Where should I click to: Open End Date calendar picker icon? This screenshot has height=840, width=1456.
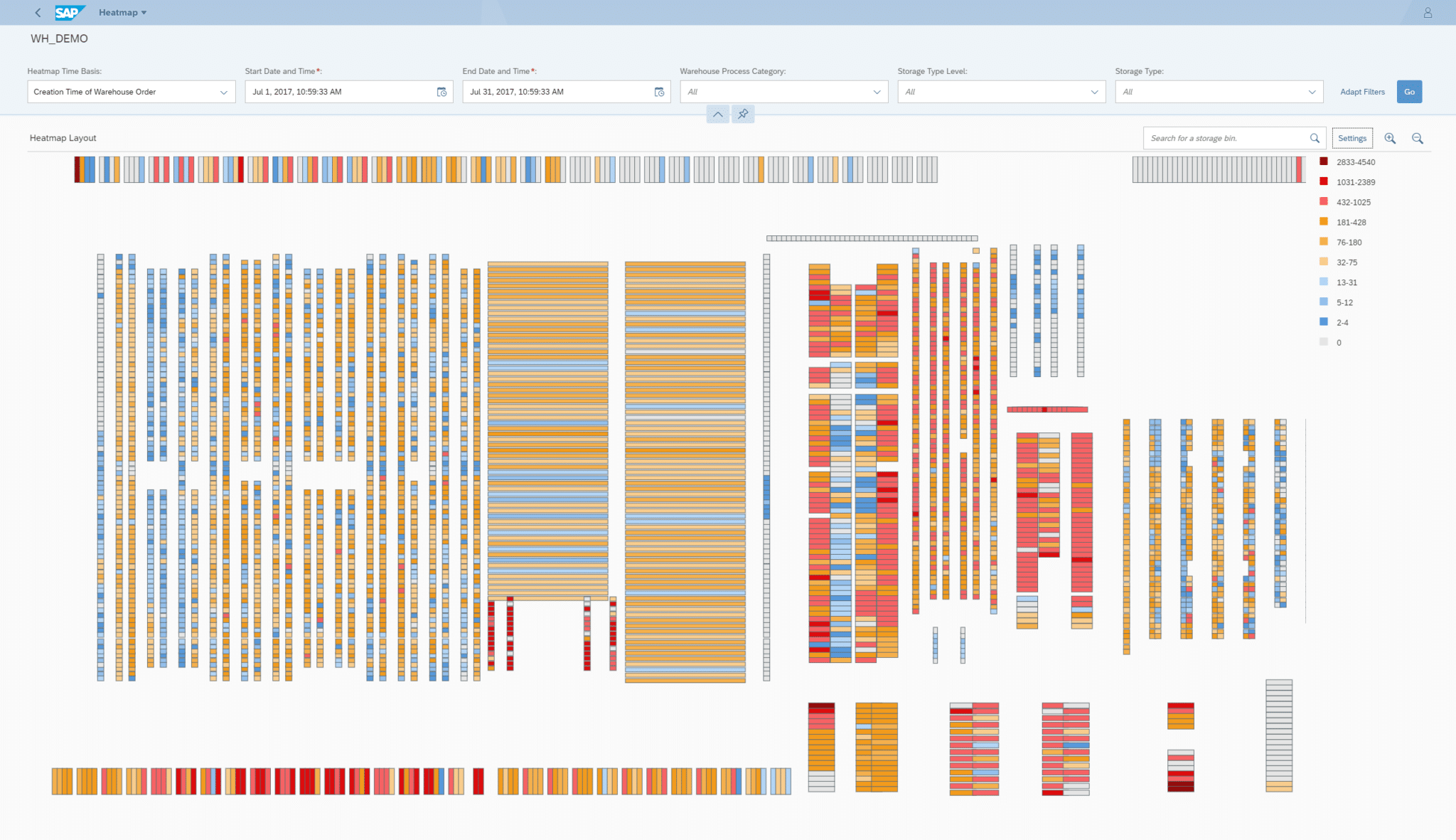[659, 92]
